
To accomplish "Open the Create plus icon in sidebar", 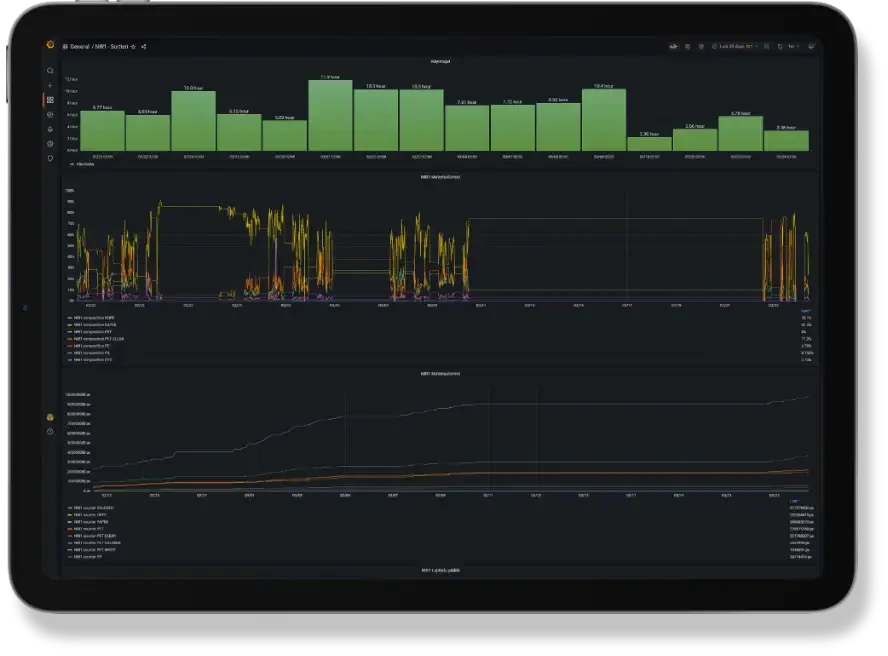I will click(x=50, y=86).
